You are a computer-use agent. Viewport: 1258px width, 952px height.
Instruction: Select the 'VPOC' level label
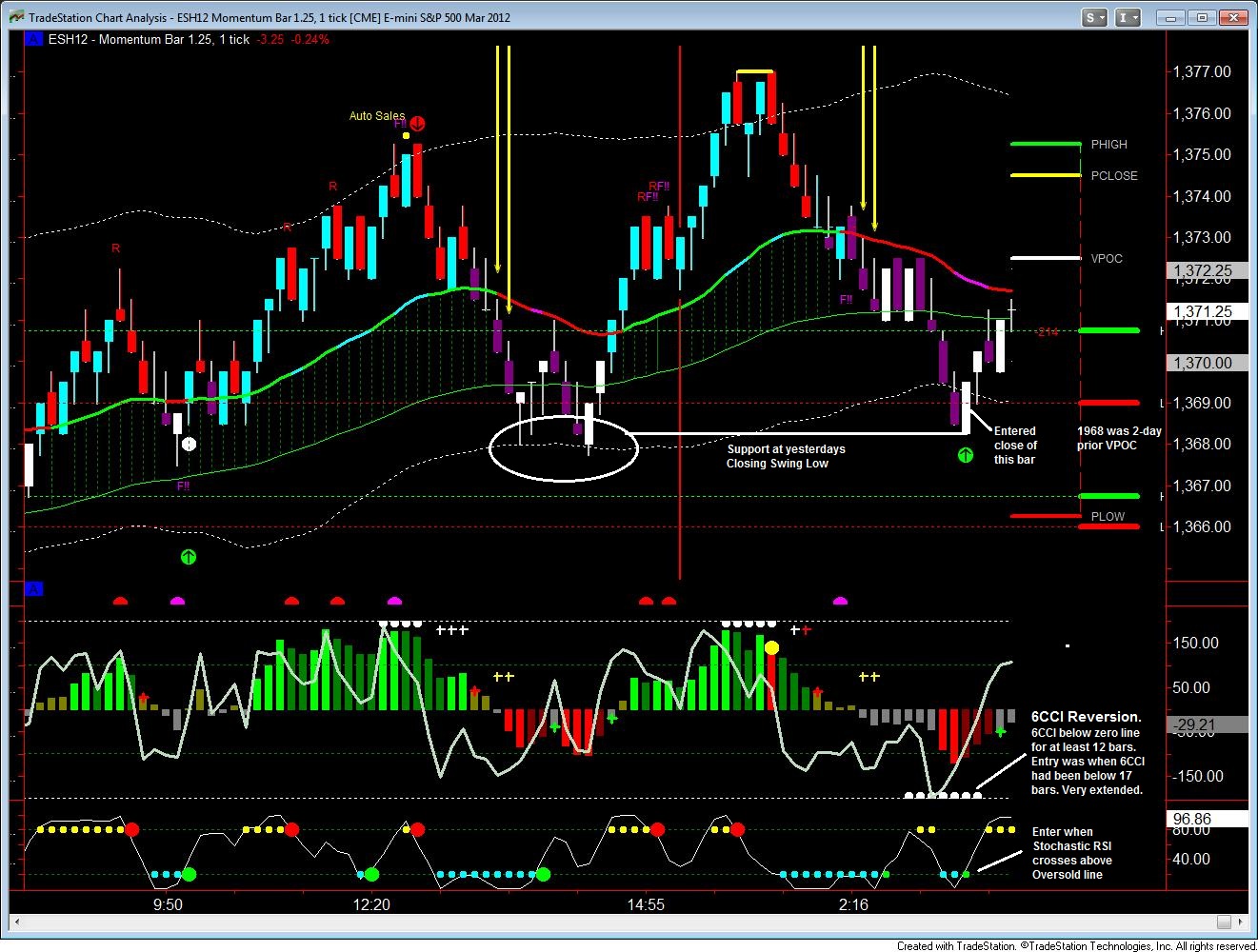[x=1107, y=258]
